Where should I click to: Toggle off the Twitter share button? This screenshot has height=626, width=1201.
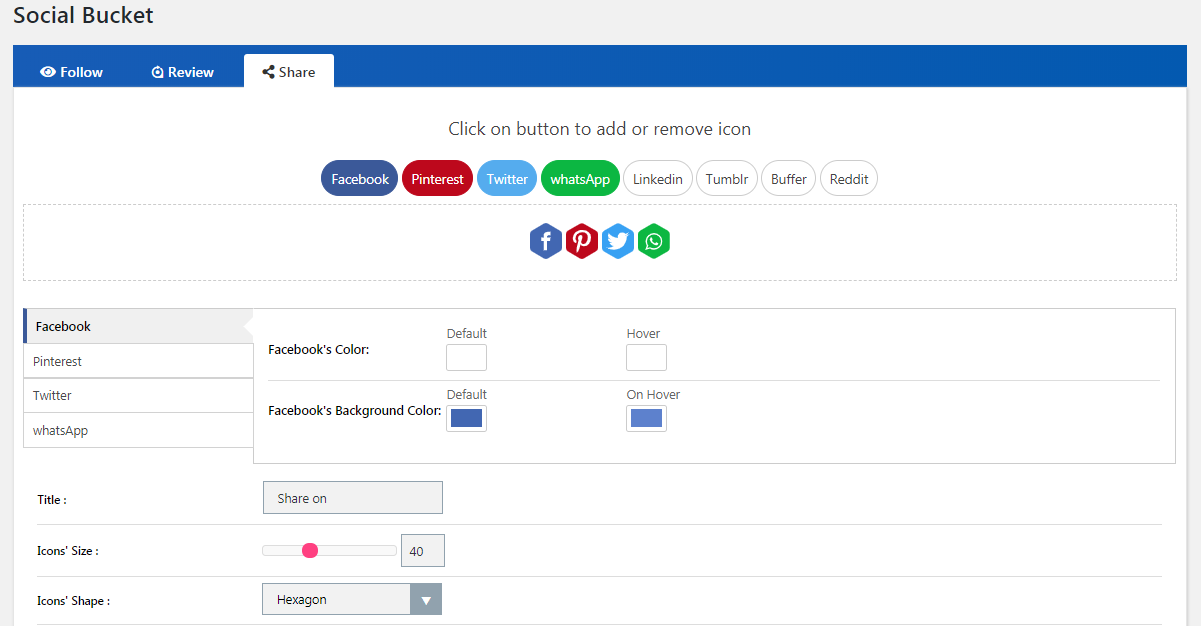[x=507, y=179]
